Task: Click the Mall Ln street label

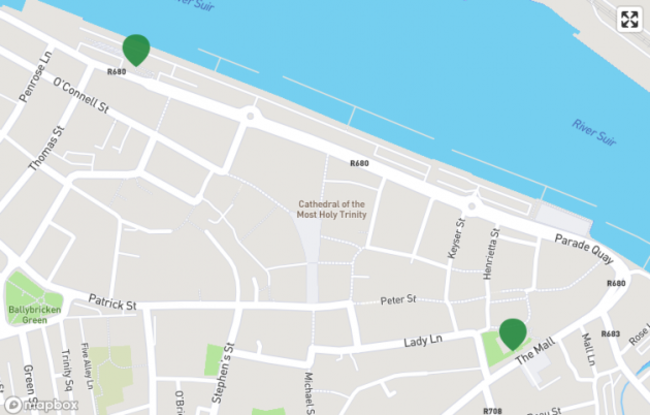Action: 589,349
